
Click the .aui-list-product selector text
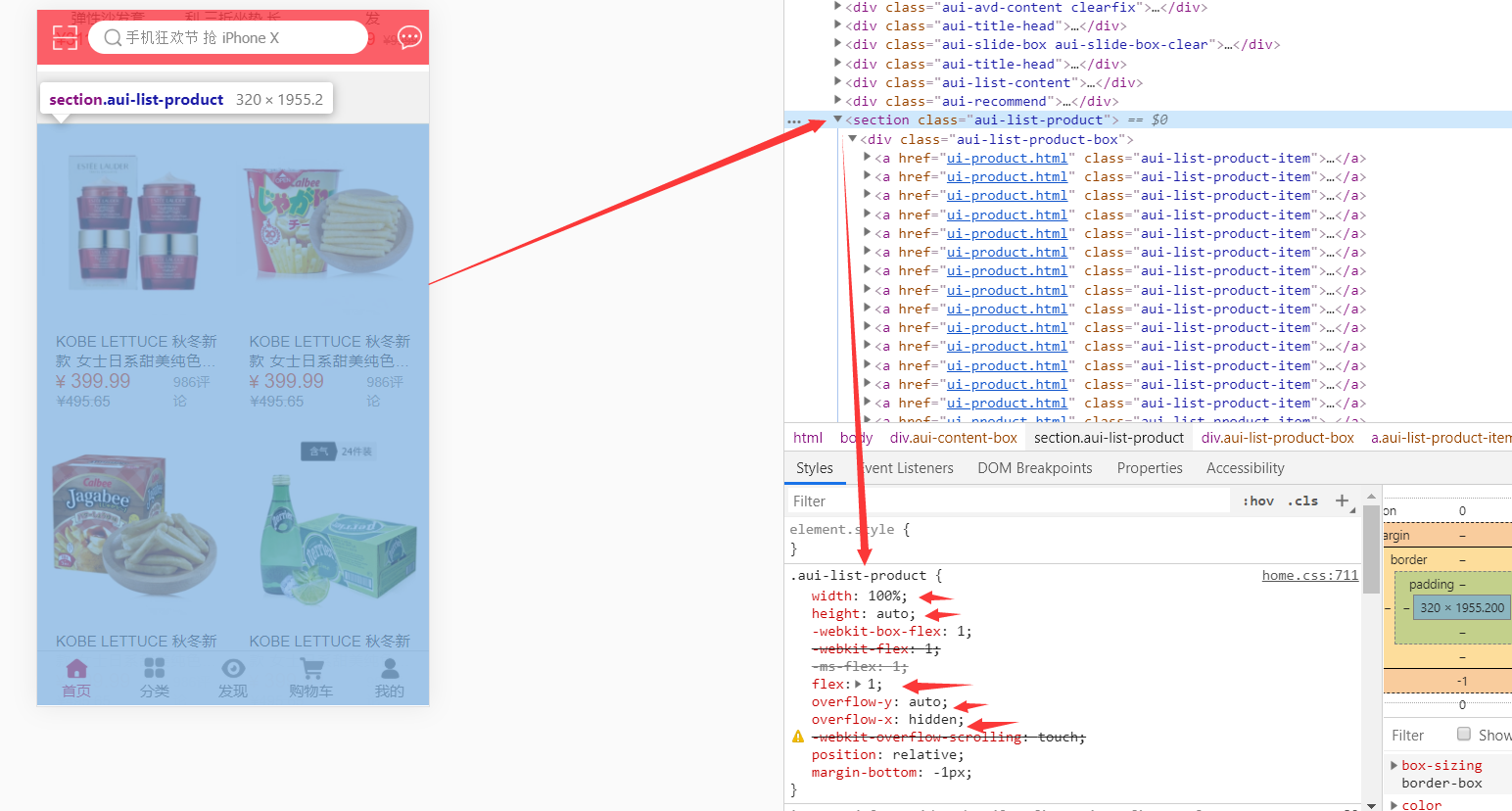click(858, 575)
